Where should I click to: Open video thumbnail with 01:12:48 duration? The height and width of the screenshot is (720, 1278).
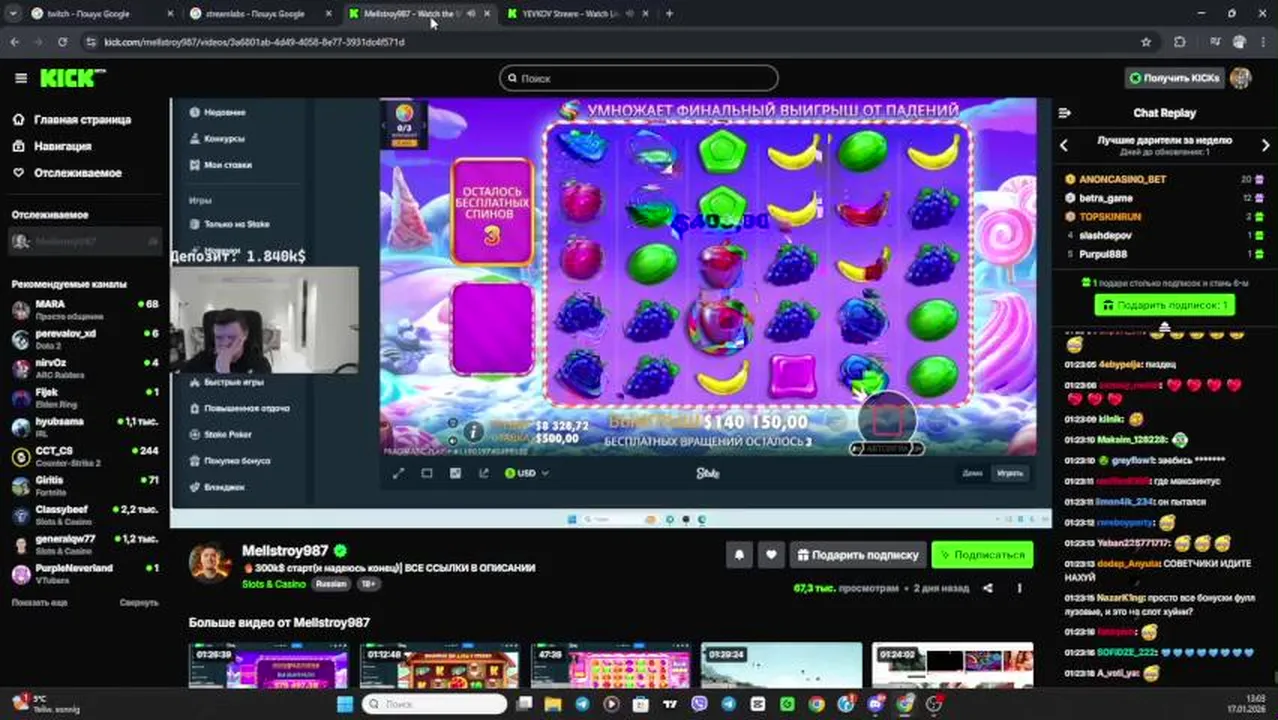[x=439, y=665]
